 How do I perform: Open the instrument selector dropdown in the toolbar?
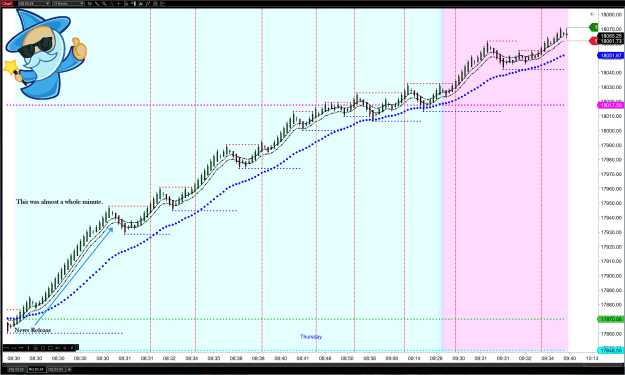[x=34, y=4]
